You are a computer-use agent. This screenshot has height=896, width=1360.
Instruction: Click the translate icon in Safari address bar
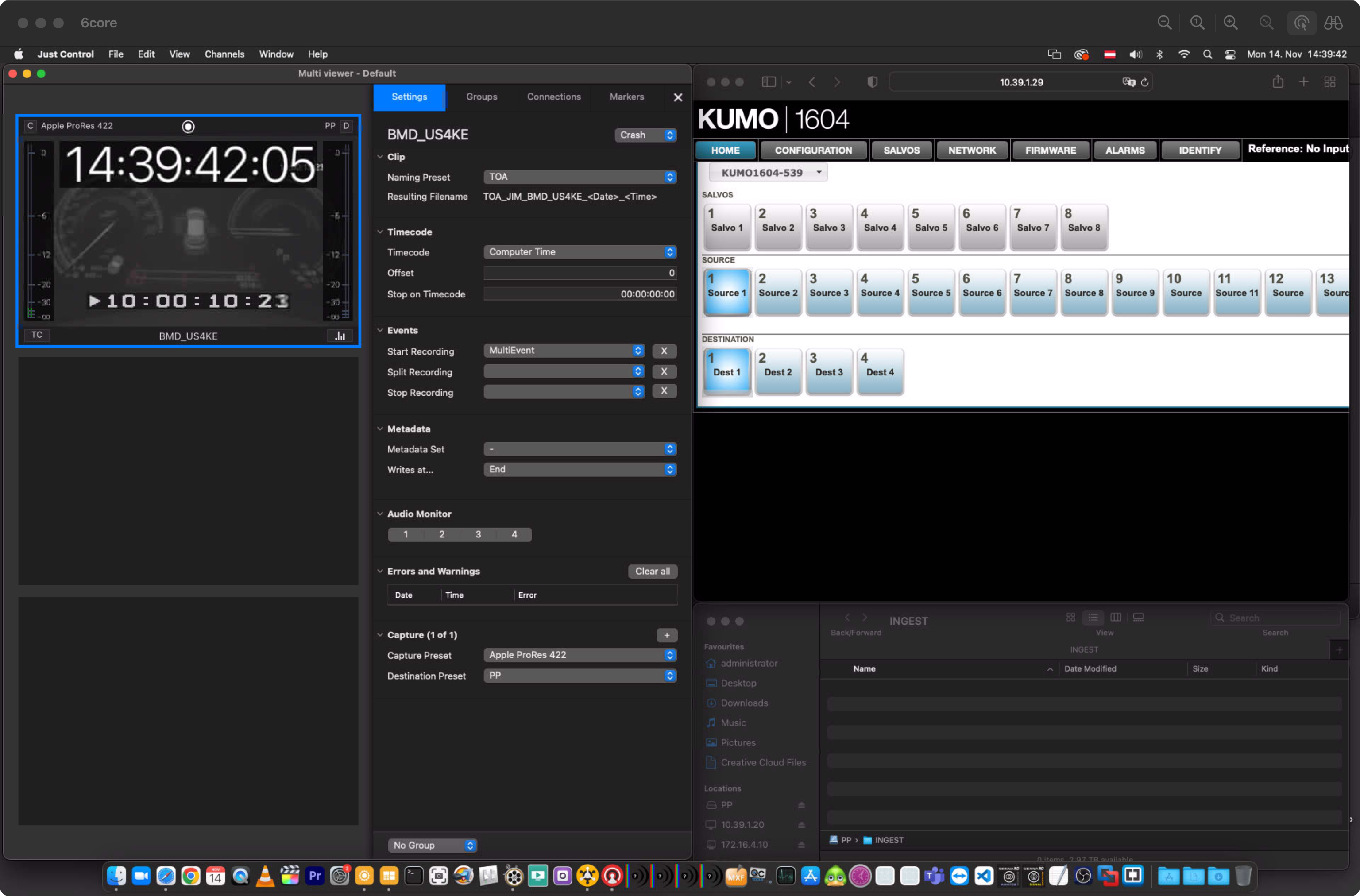click(x=1128, y=82)
